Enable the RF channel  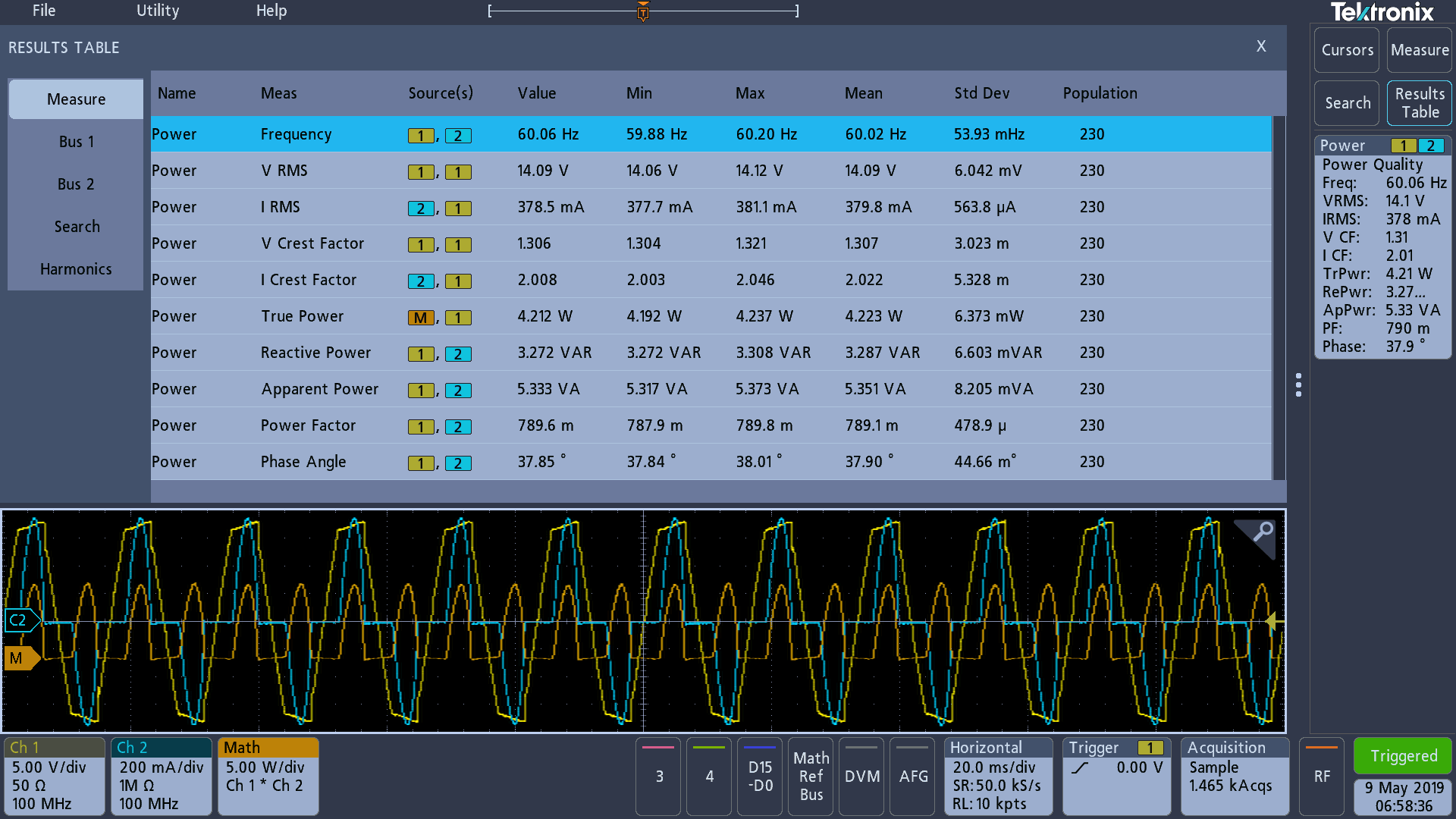(1322, 776)
